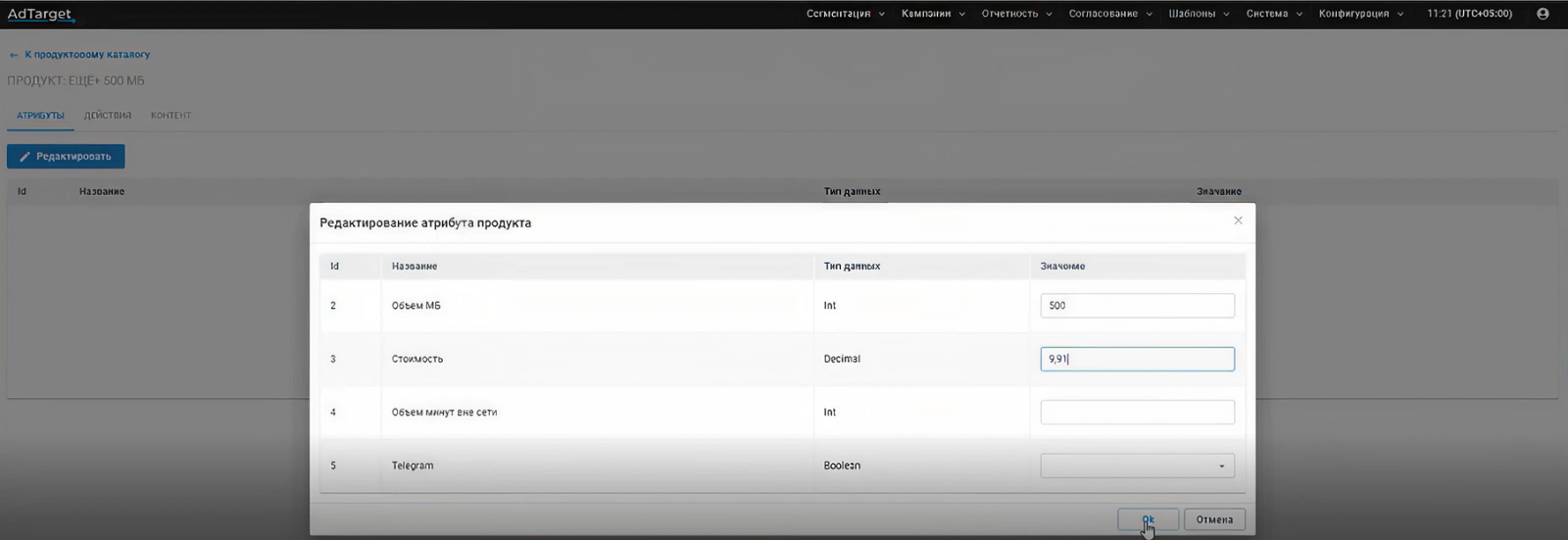Image resolution: width=1568 pixels, height=540 pixels.
Task: Expand the Конфигурация menu
Action: 1360,14
